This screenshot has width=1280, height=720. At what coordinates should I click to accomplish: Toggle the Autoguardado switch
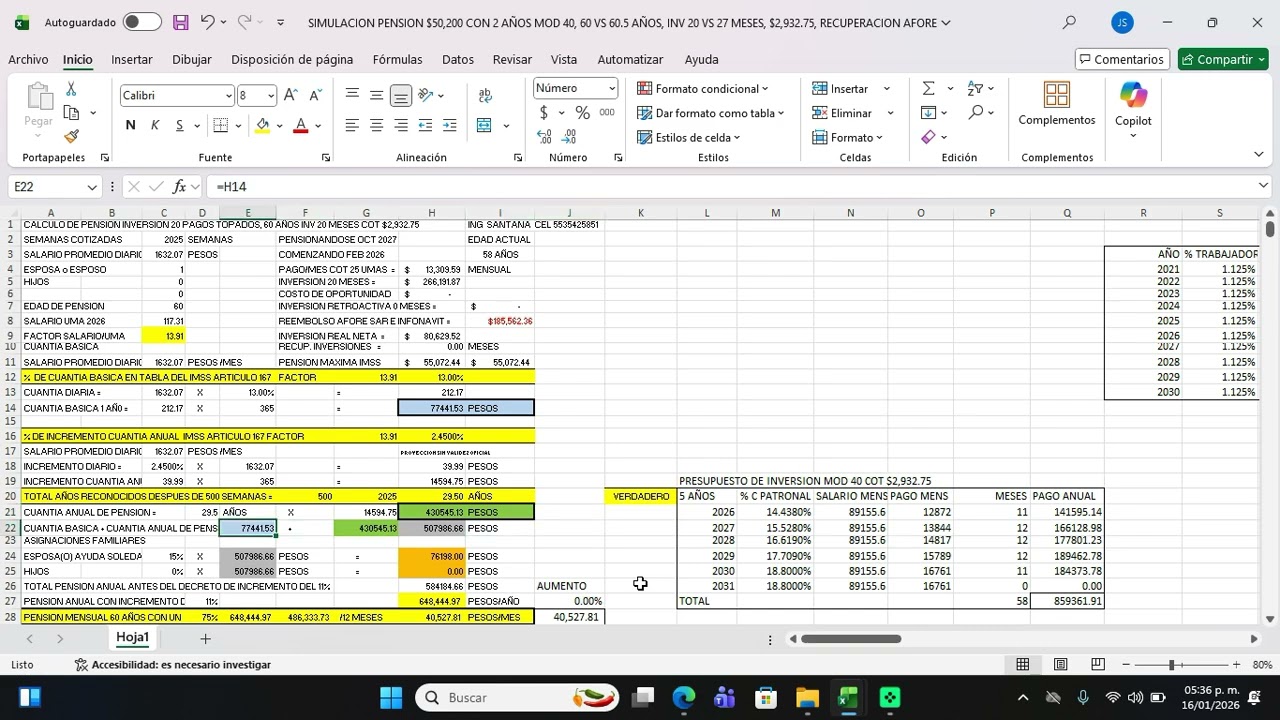(142, 22)
